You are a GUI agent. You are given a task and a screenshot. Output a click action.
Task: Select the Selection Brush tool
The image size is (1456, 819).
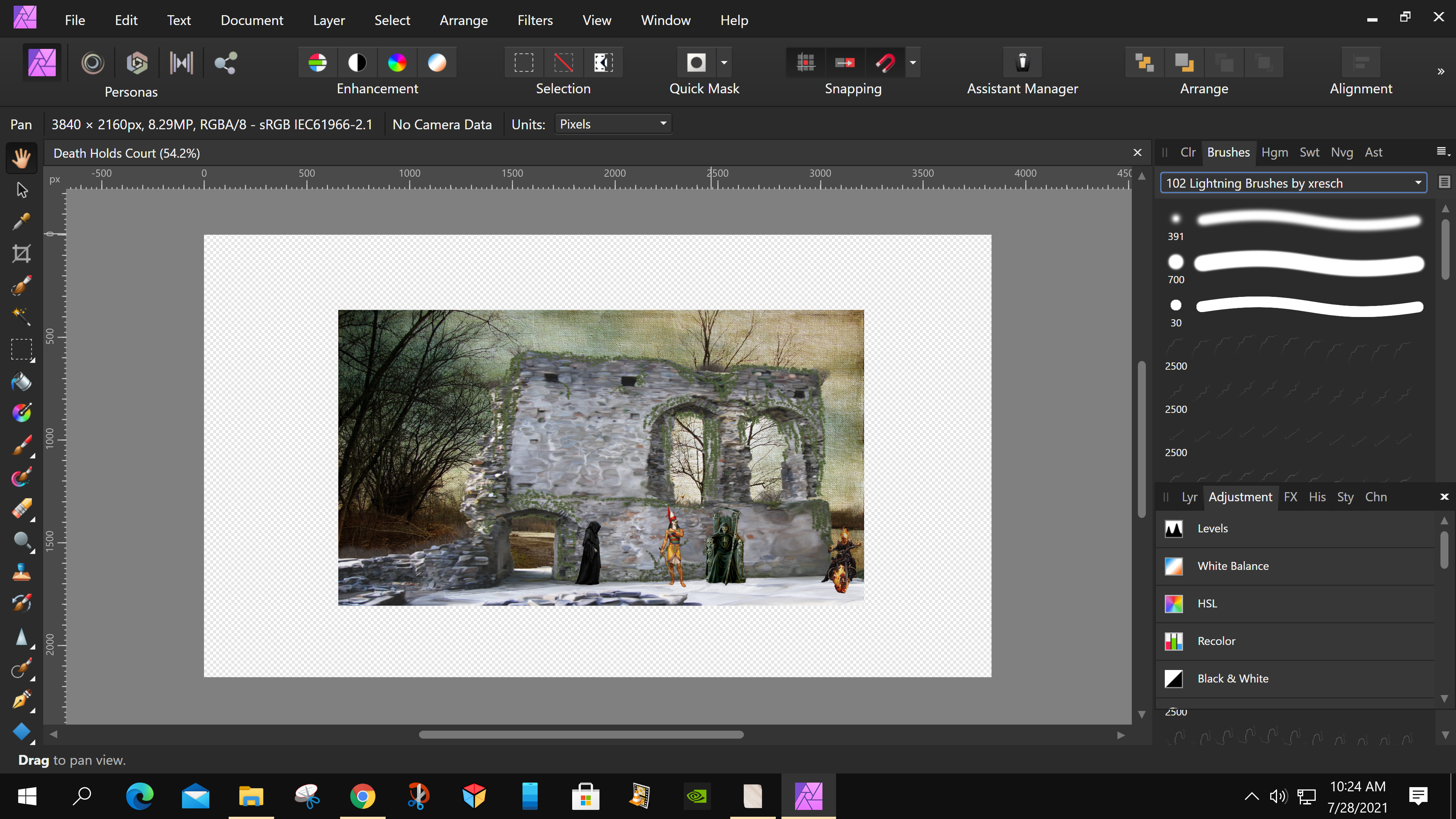(22, 285)
